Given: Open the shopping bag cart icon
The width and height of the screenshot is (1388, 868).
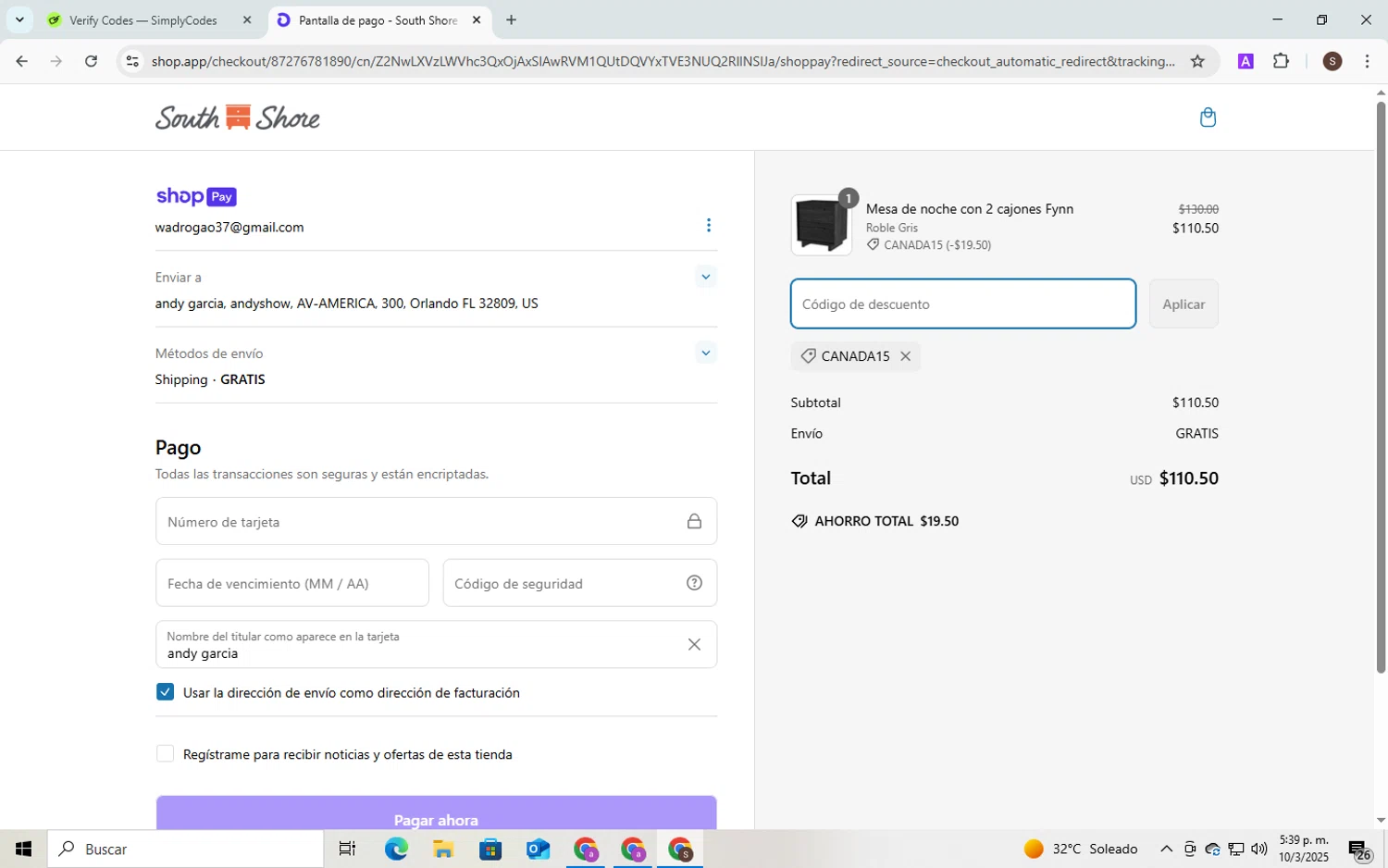Looking at the screenshot, I should [1208, 118].
